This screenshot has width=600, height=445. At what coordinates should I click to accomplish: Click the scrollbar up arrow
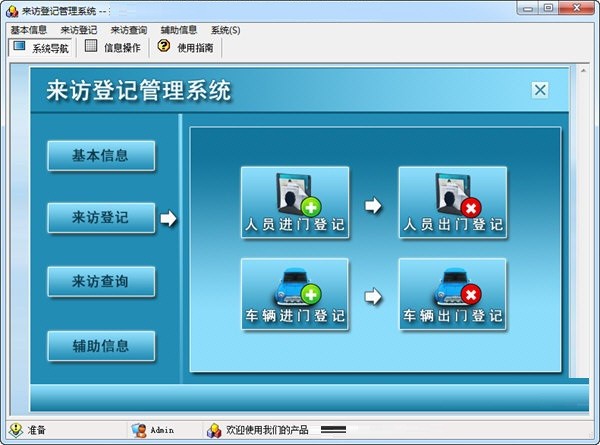584,70
